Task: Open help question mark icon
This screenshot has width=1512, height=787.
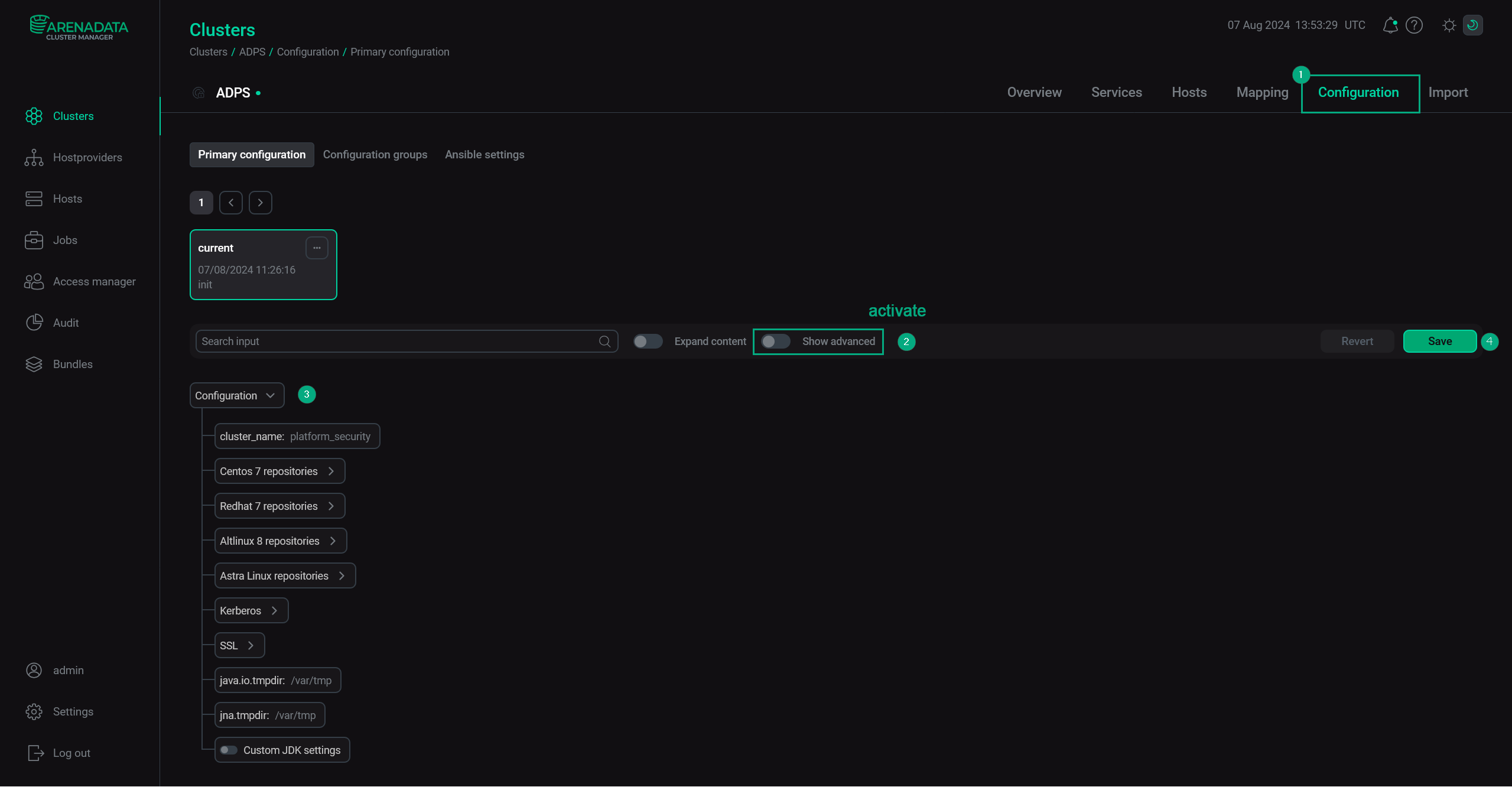Action: (x=1414, y=25)
